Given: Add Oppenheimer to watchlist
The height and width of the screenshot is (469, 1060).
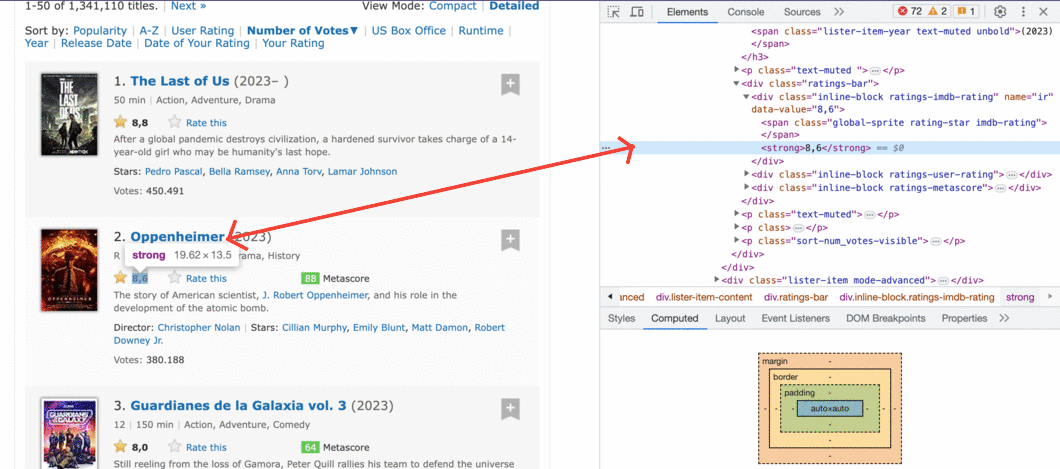Looking at the screenshot, I should (x=510, y=241).
